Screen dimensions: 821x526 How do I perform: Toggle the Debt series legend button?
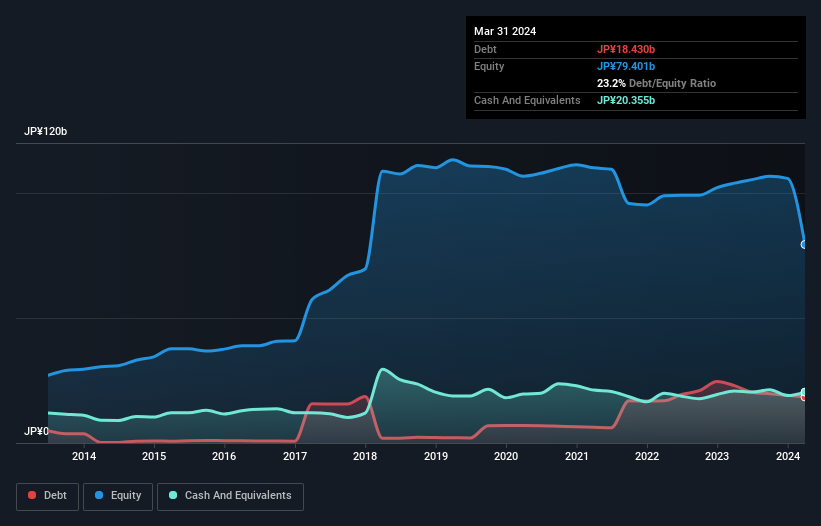48,496
